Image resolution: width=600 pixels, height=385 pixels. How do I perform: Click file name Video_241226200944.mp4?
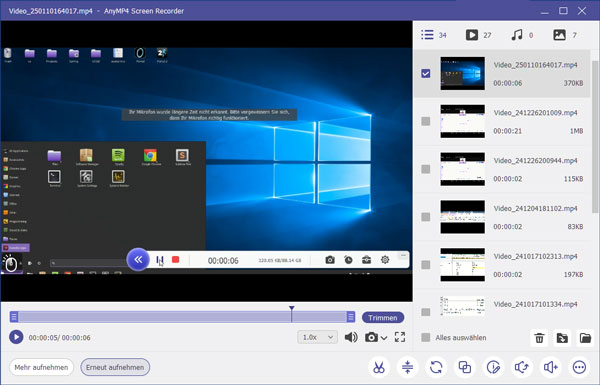[x=535, y=161]
